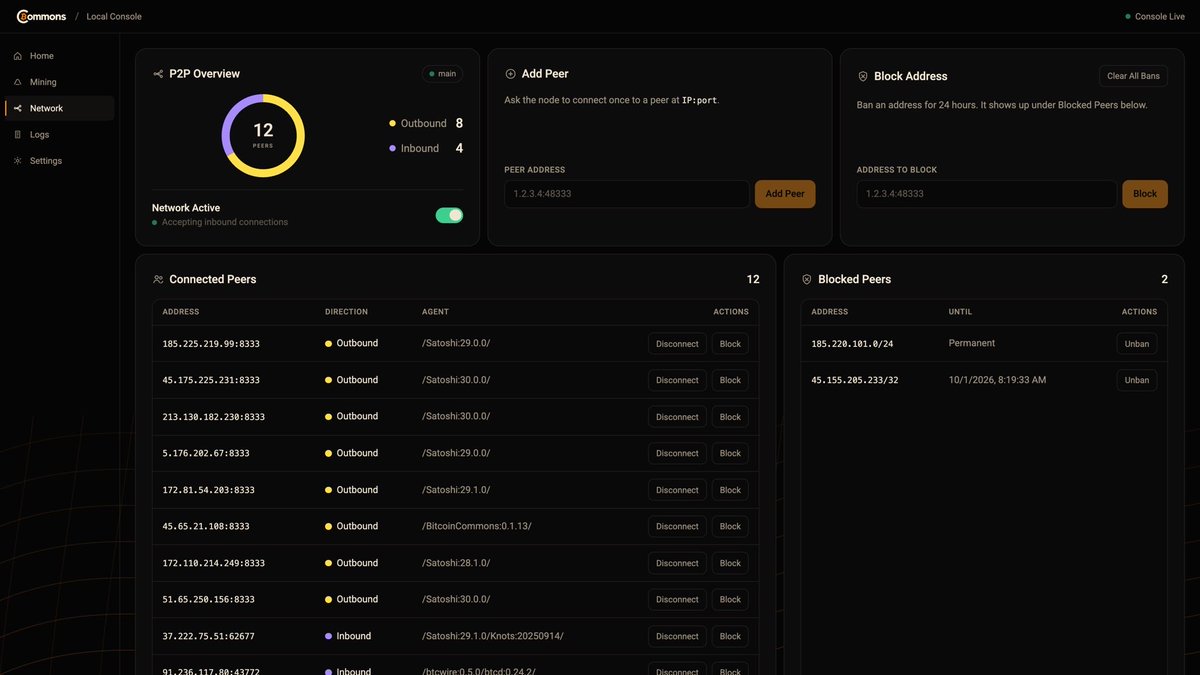Click the orange Add Peer button
This screenshot has height=675, width=1200.
tap(785, 194)
